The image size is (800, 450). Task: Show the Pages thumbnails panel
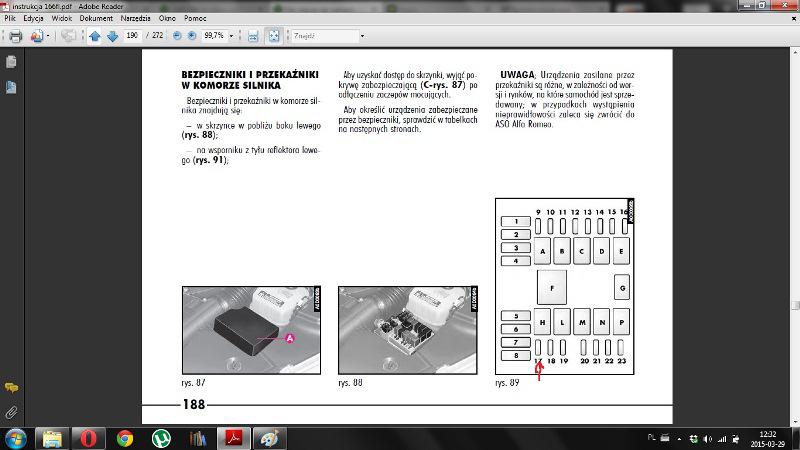(11, 62)
